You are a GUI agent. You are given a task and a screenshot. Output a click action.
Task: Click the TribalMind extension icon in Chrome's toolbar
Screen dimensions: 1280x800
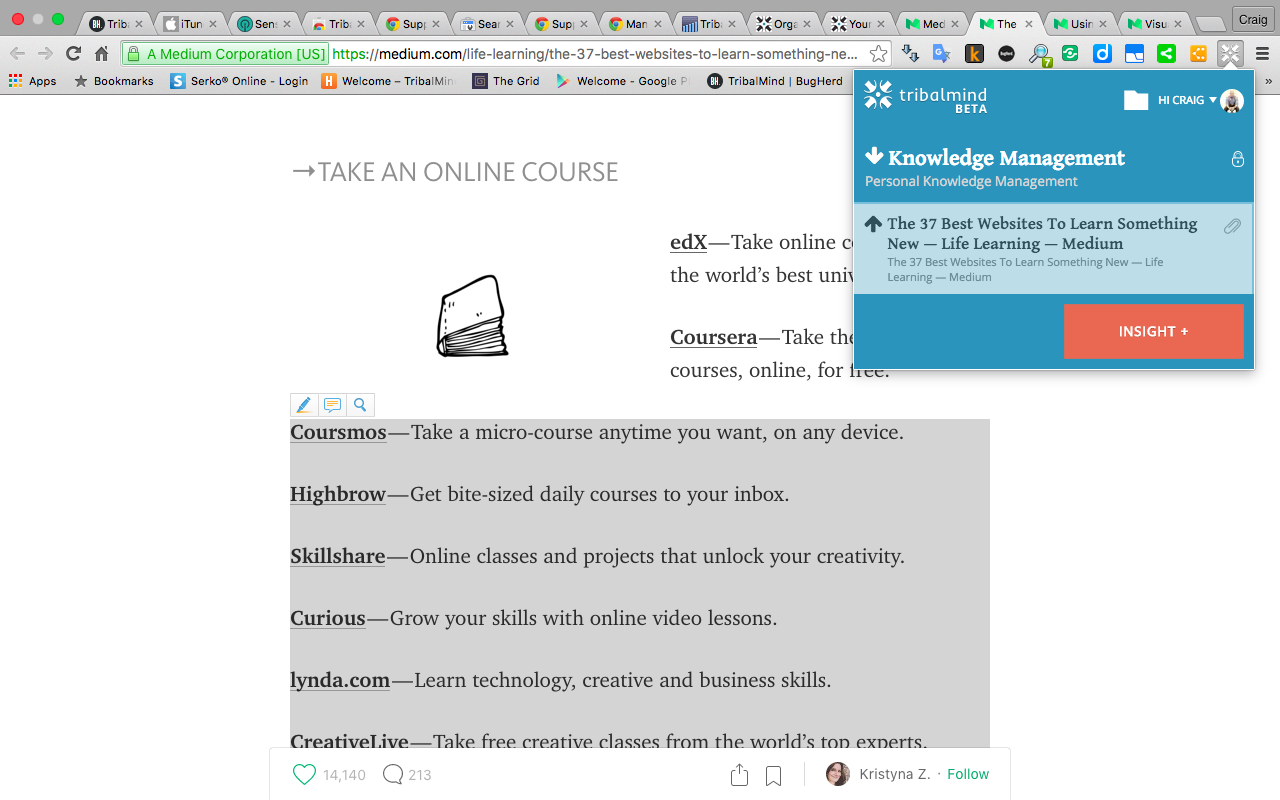1230,54
